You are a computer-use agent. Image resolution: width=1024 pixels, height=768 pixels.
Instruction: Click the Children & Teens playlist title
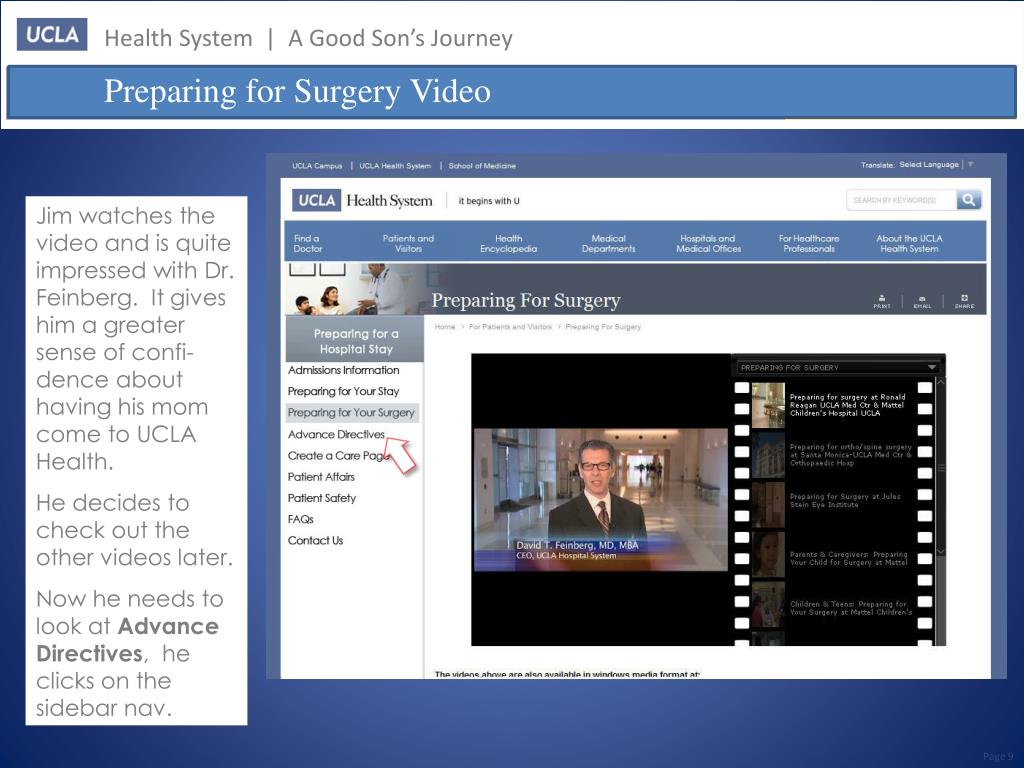(851, 608)
